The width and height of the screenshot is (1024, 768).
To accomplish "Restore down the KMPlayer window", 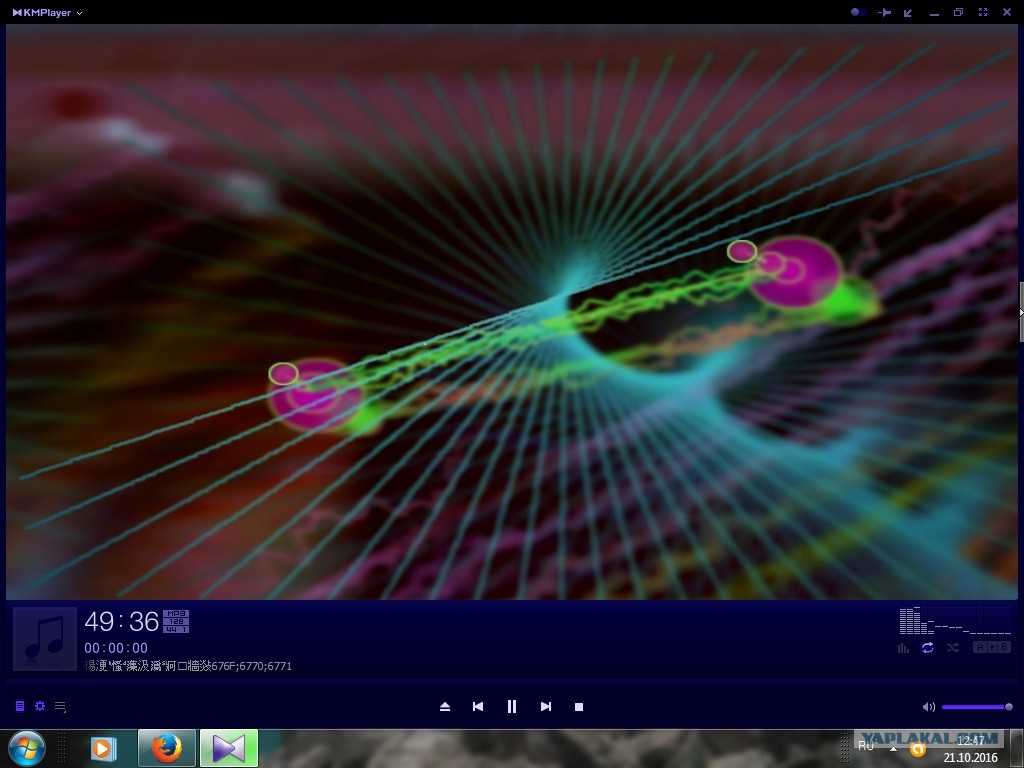I will click(x=958, y=12).
